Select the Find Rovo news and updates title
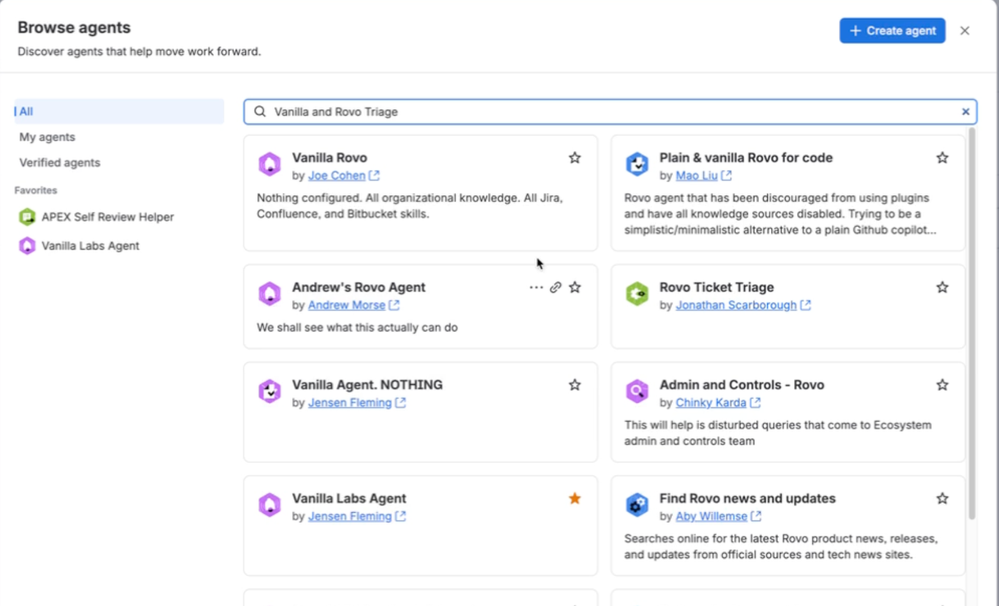The image size is (999, 606). 747,498
